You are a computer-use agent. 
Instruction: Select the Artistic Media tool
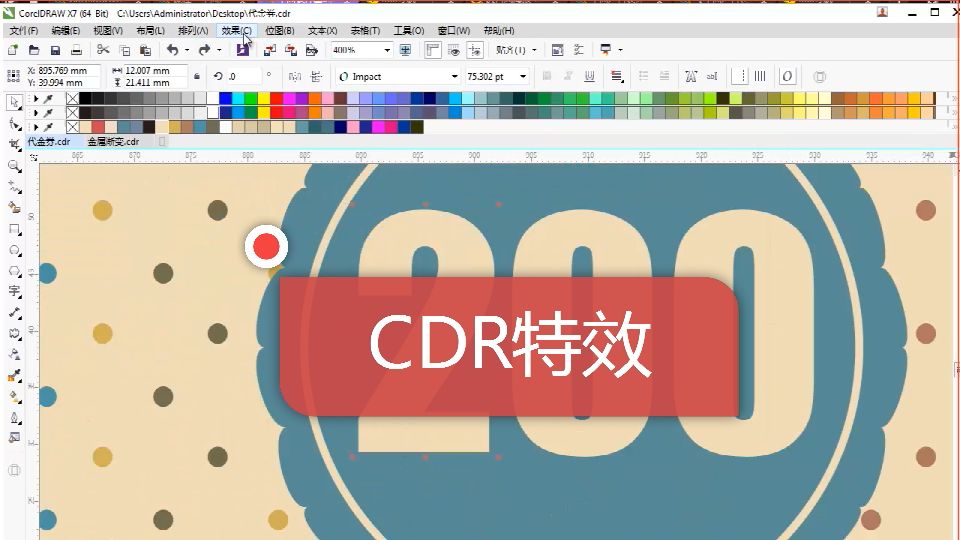click(15, 208)
